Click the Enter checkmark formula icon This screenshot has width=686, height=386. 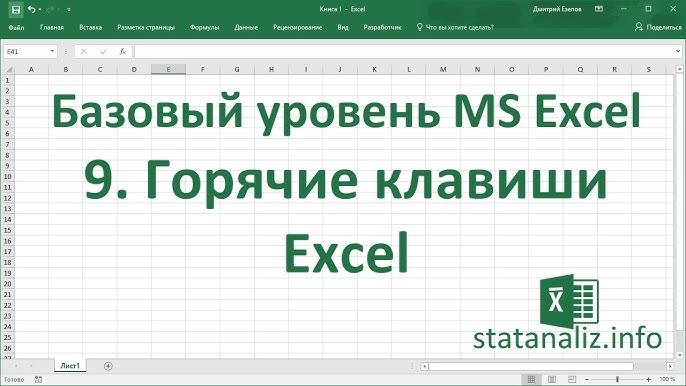pos(103,52)
